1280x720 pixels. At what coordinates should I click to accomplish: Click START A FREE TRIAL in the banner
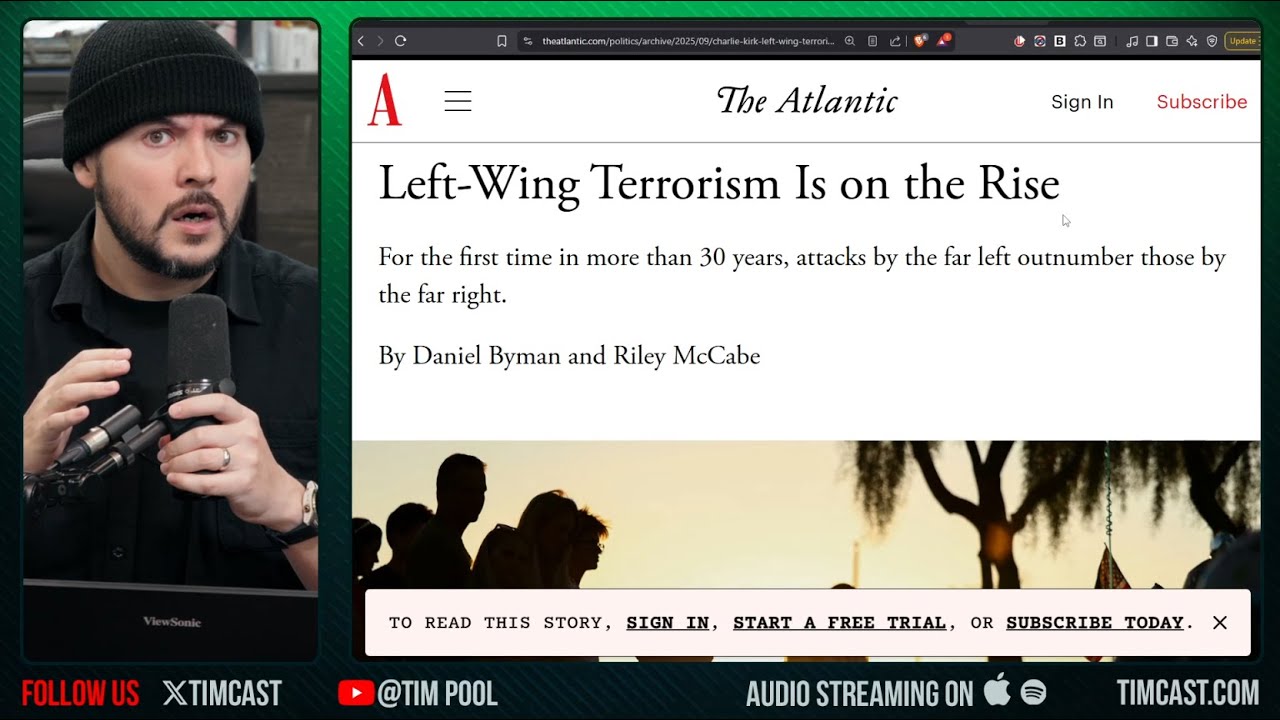[x=840, y=623]
